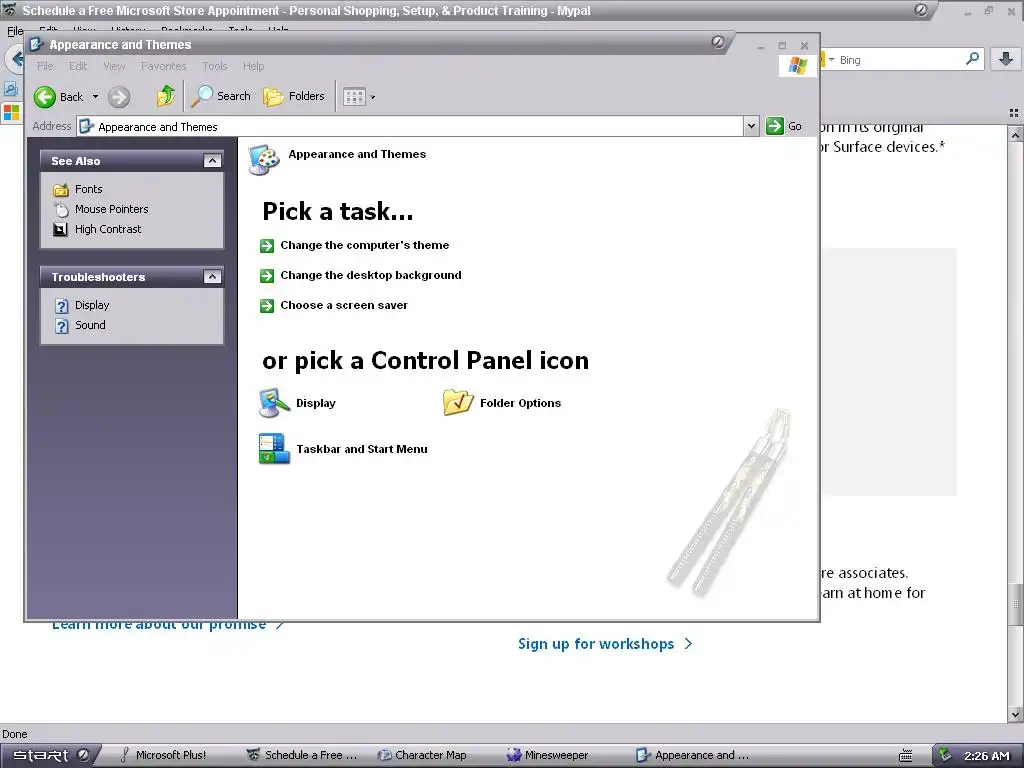Click the keyboard icon in system tray

905,756
